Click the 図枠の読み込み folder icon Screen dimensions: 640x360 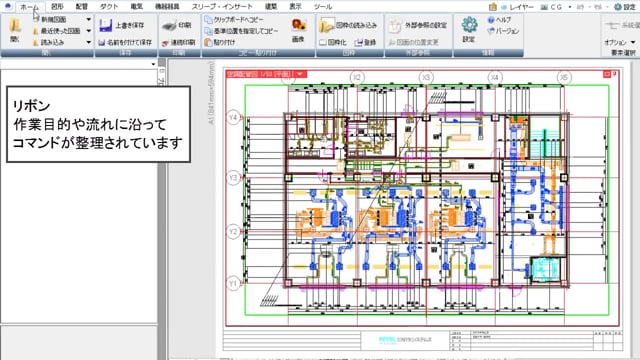click(x=326, y=25)
